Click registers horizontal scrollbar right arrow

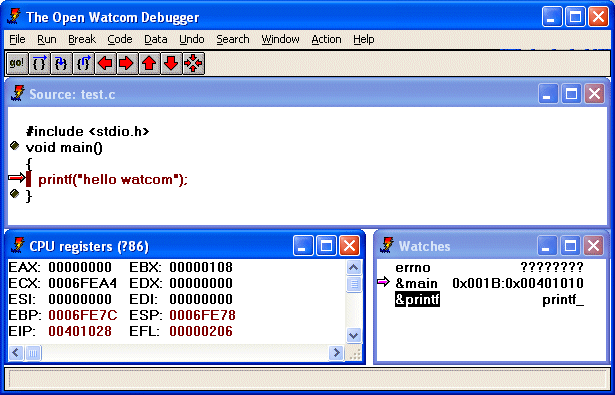pyautogui.click(x=336, y=353)
